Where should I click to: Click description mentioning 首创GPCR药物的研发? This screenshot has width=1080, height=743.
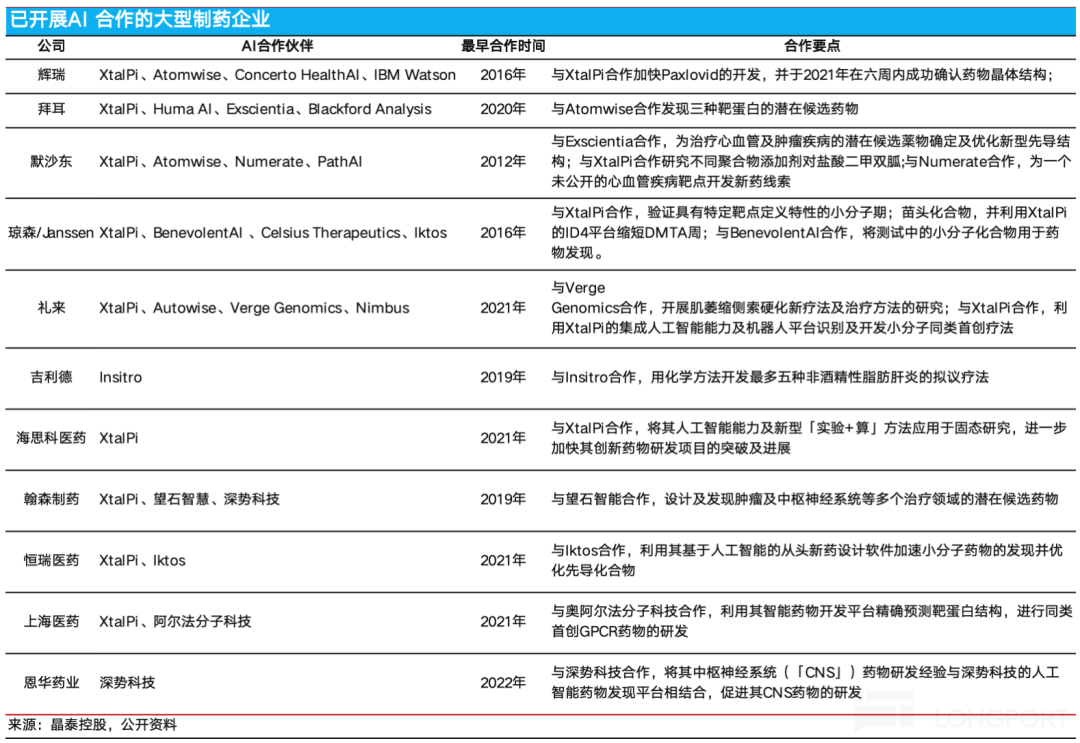[812, 622]
